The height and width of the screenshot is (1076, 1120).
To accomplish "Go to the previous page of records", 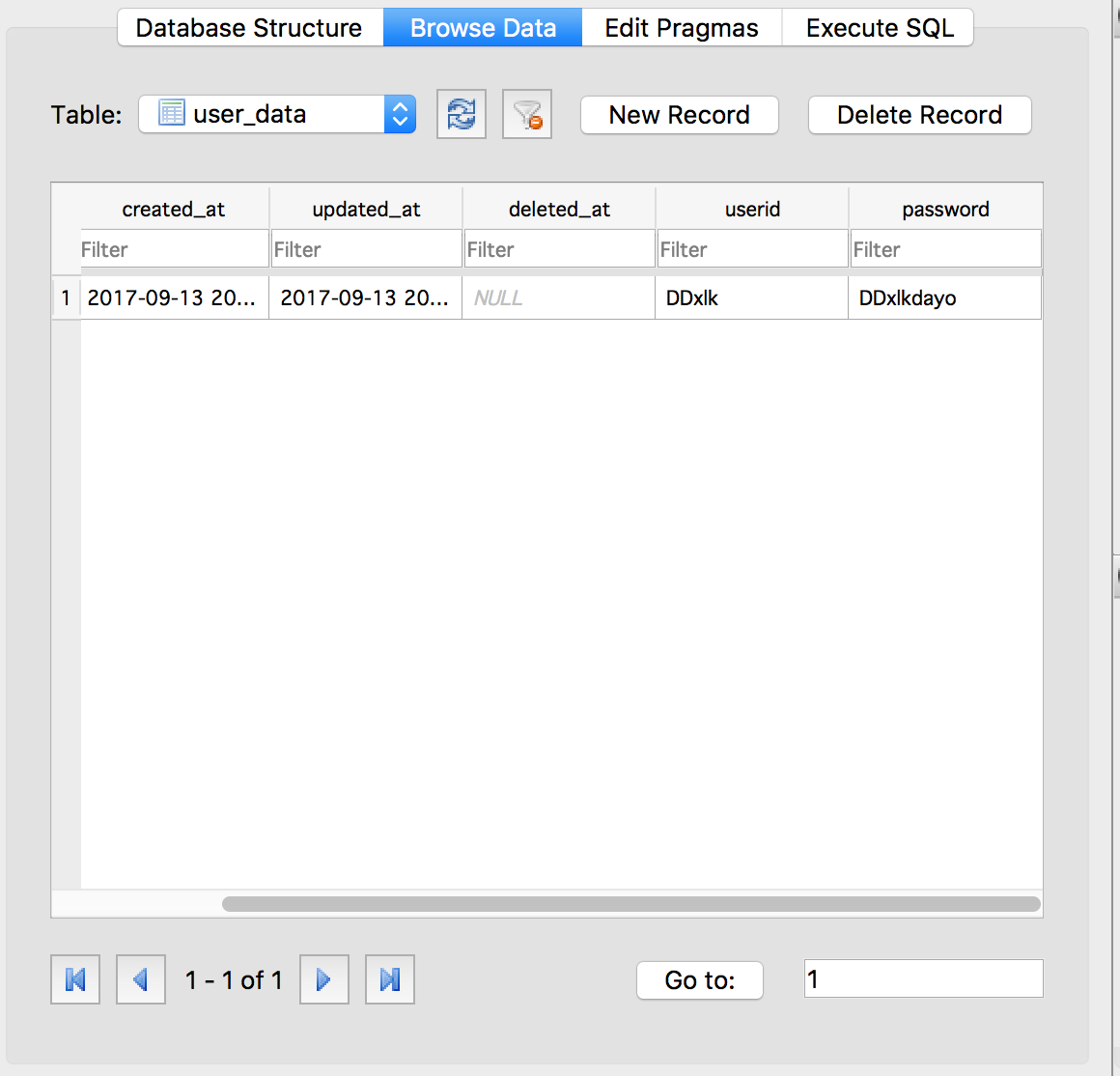I will [x=141, y=979].
